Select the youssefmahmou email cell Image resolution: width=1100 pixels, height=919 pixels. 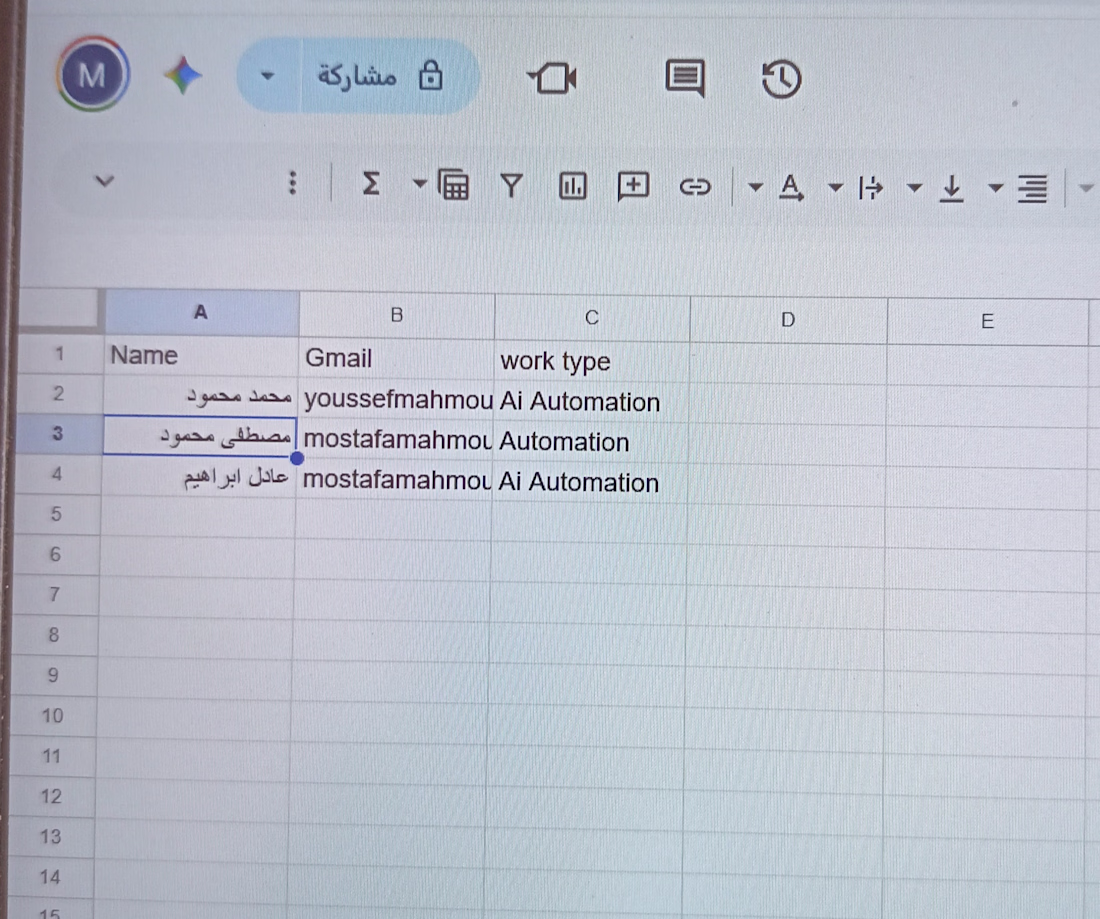click(396, 398)
